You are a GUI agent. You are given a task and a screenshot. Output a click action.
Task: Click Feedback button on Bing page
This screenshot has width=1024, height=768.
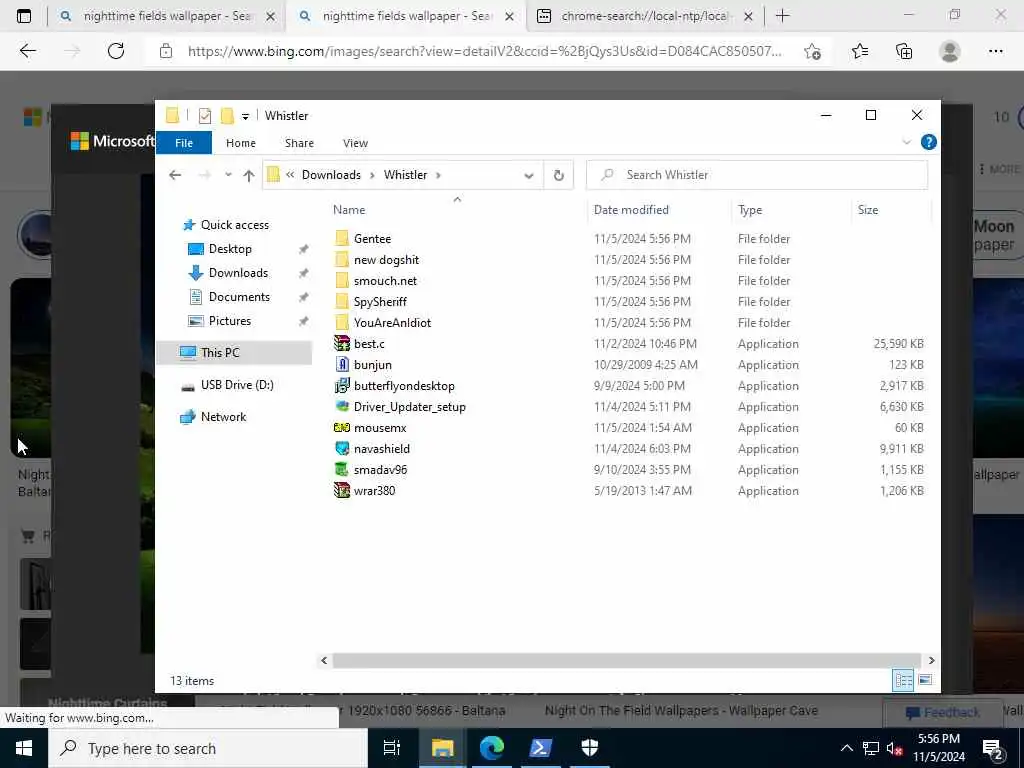pyautogui.click(x=942, y=712)
